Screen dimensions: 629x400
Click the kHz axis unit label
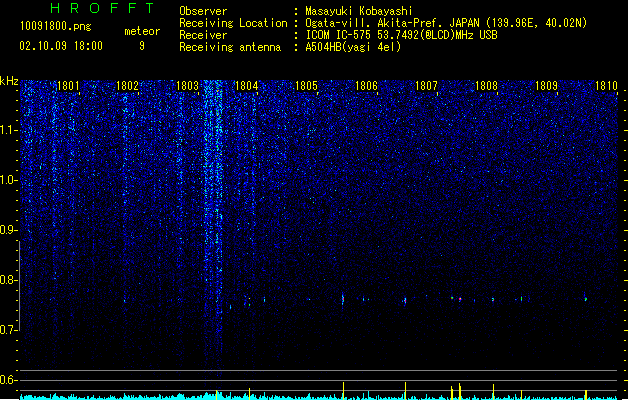click(9, 81)
